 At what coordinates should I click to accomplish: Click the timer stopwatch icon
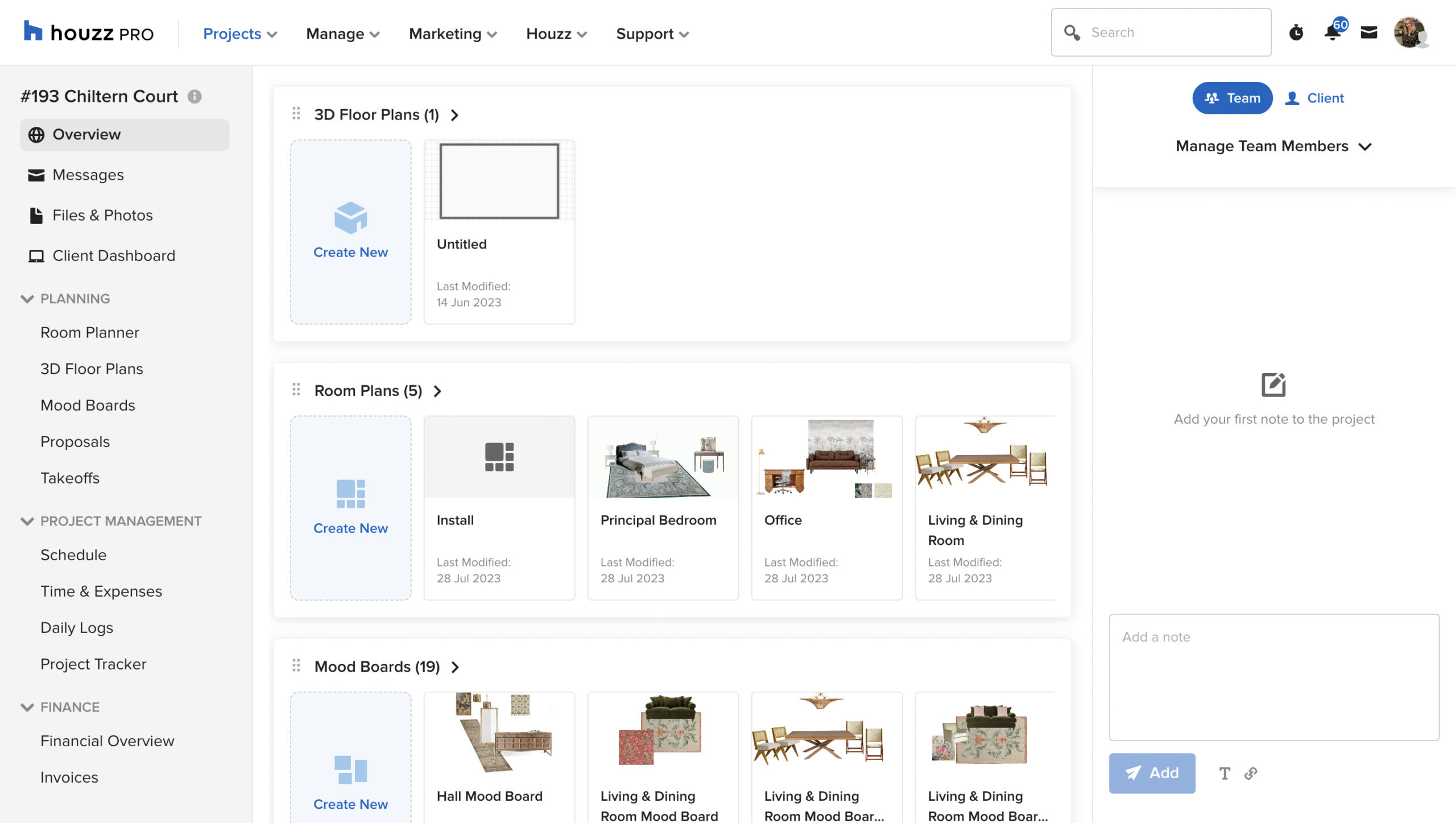(x=1296, y=32)
